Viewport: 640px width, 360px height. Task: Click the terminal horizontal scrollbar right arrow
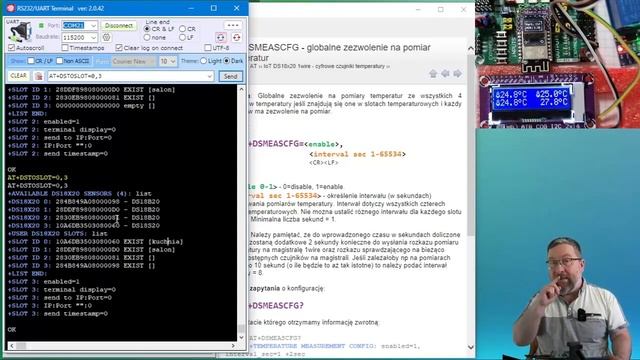click(x=233, y=346)
